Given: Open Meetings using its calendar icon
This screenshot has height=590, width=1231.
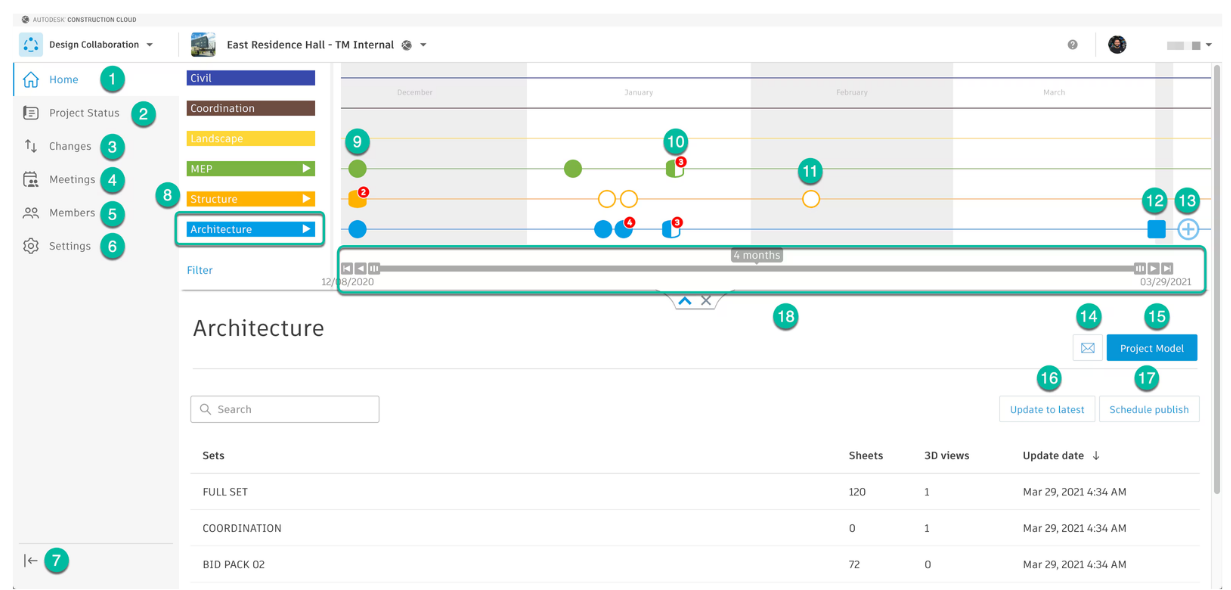Looking at the screenshot, I should click(x=30, y=179).
